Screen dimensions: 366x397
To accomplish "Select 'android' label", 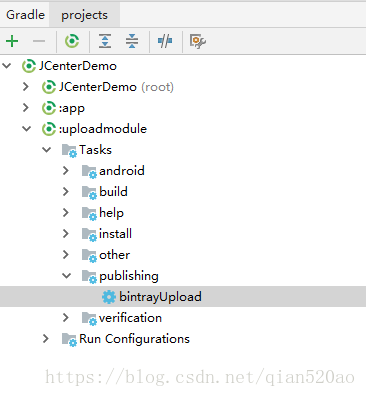I will 122,171.
